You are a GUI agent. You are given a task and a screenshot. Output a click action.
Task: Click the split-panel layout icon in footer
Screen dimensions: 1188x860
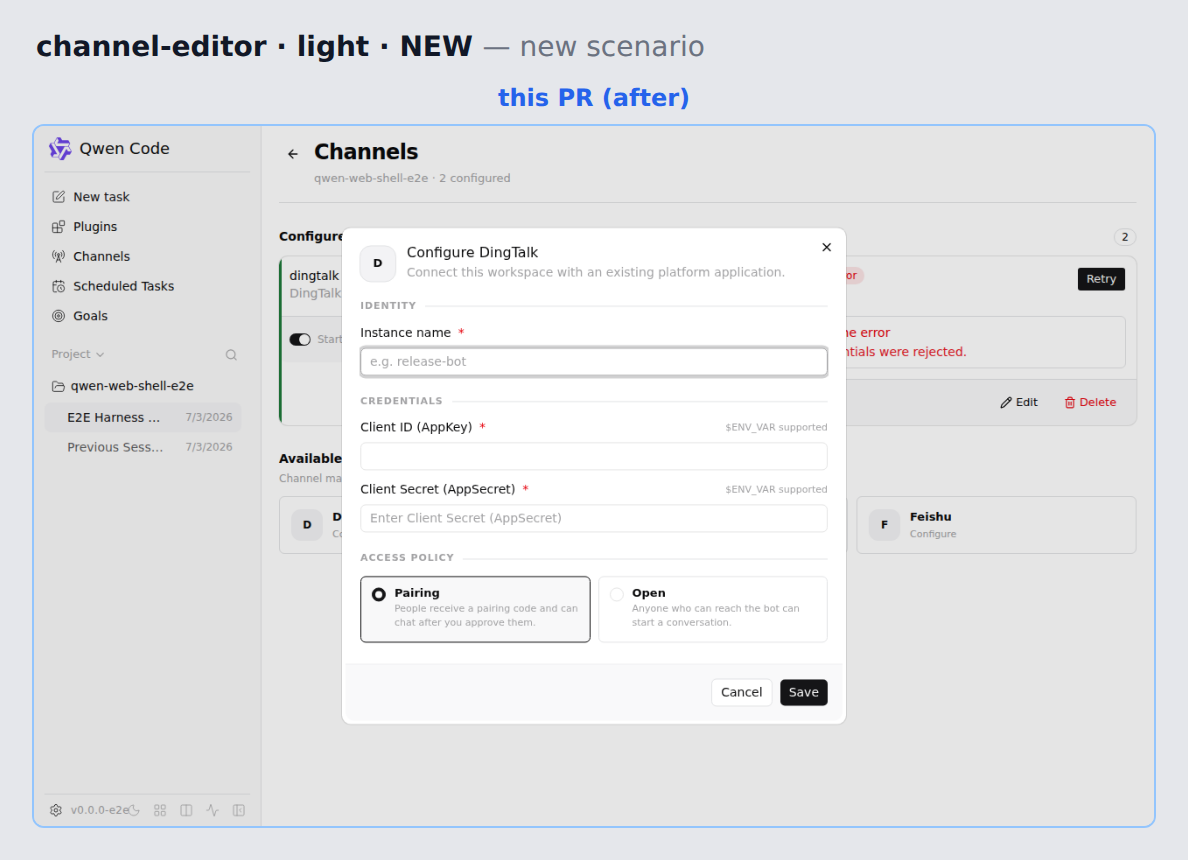[186, 810]
